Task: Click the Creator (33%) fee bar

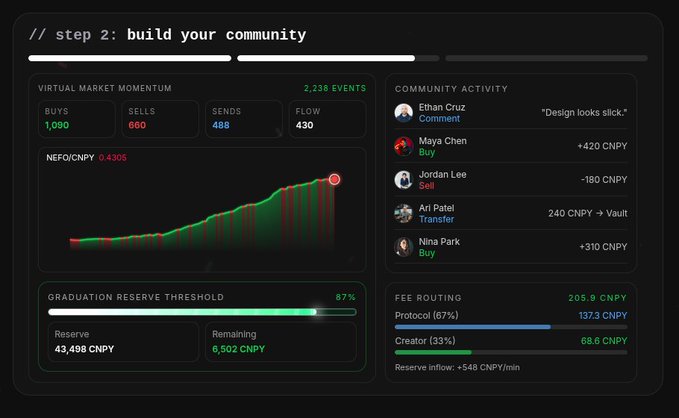Action: coord(511,352)
